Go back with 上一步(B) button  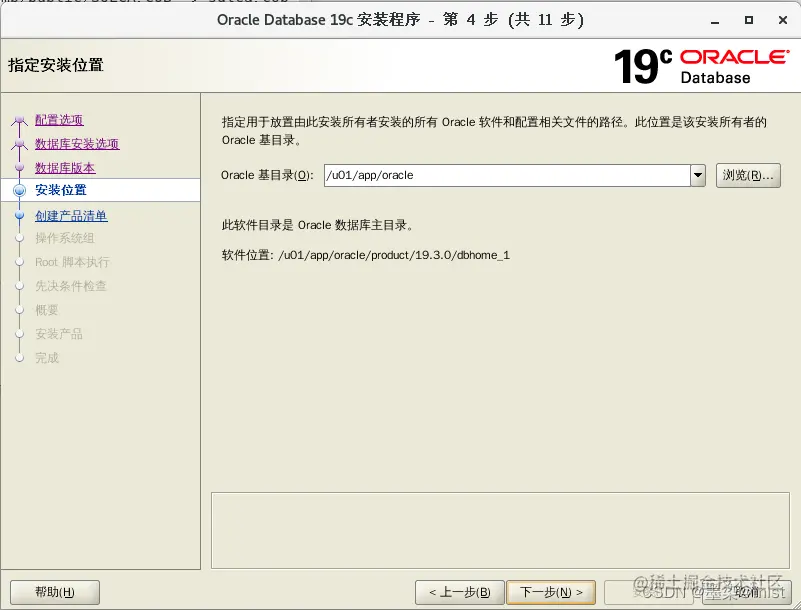point(460,592)
